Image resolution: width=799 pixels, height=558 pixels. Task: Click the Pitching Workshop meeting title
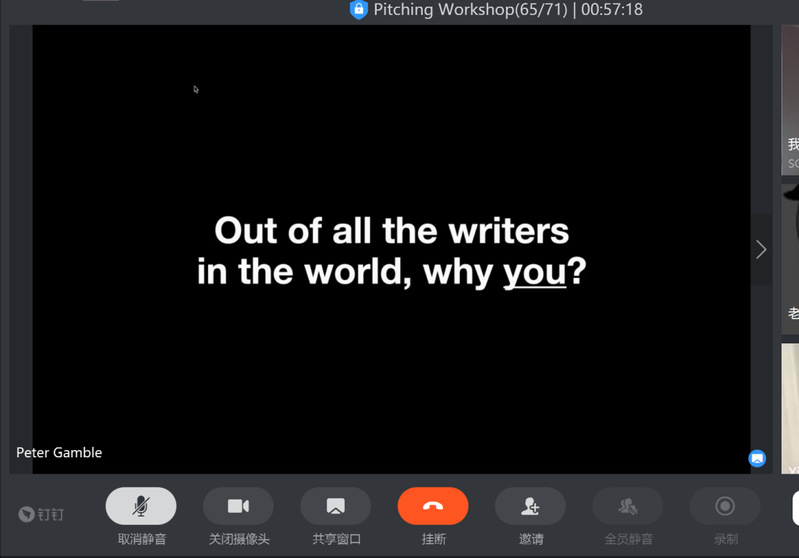[470, 10]
